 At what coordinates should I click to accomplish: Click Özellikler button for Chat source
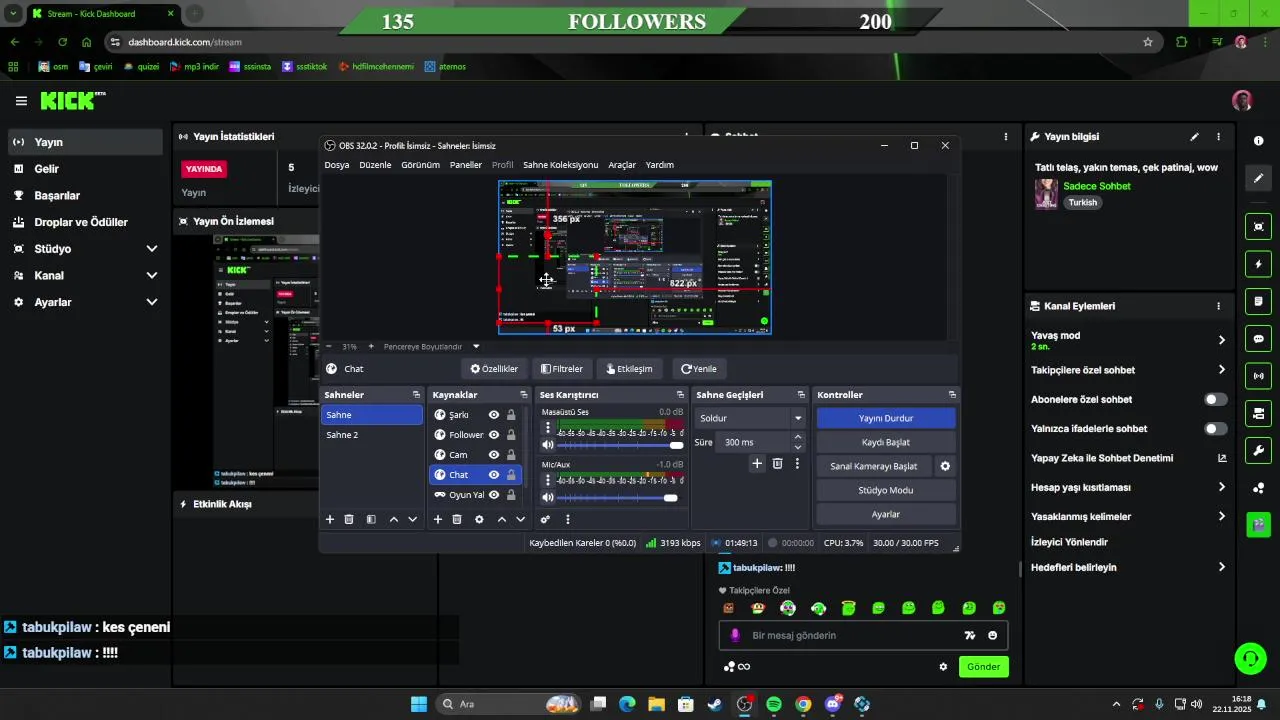pos(494,369)
